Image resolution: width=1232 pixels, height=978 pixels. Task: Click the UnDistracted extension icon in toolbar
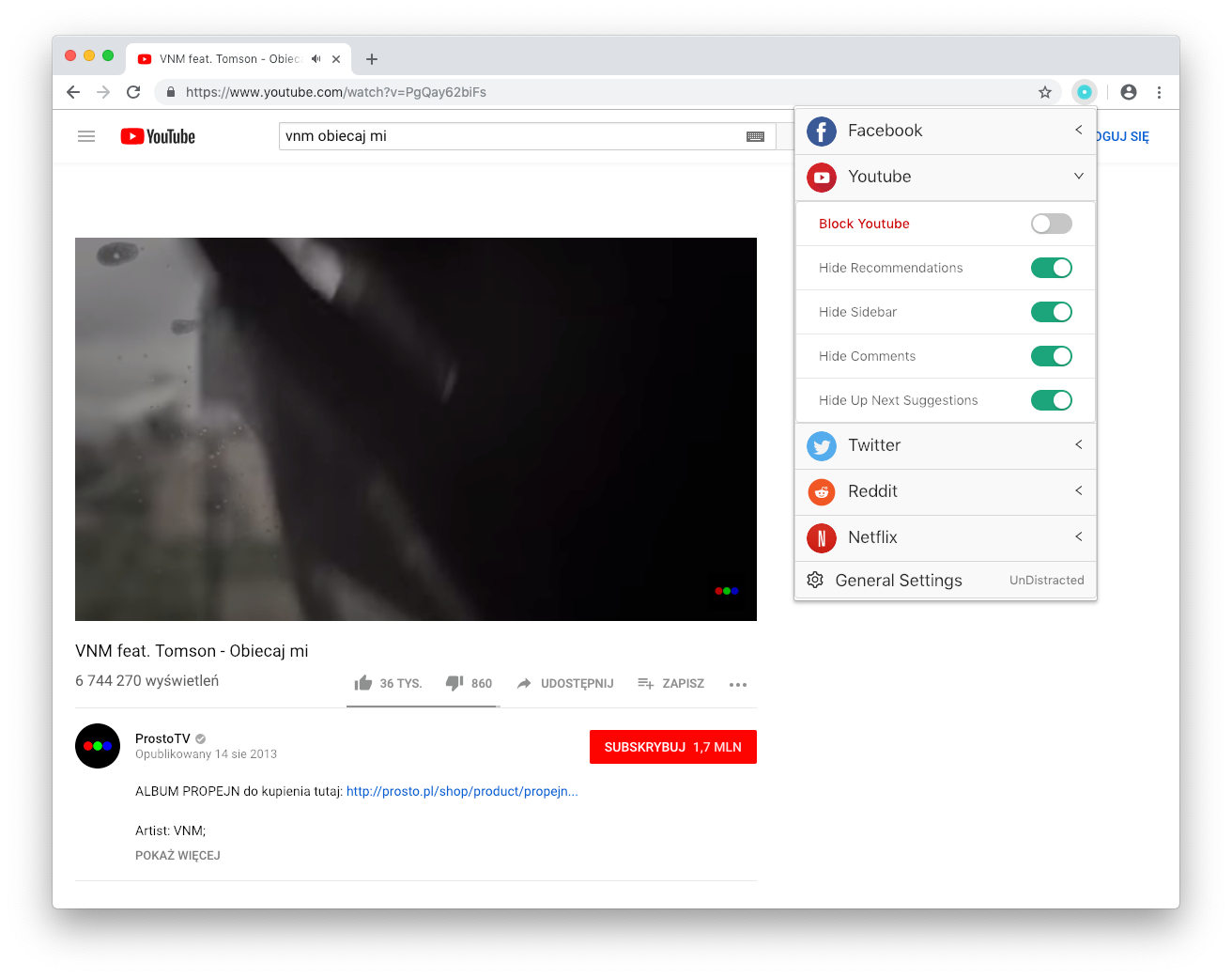point(1085,92)
